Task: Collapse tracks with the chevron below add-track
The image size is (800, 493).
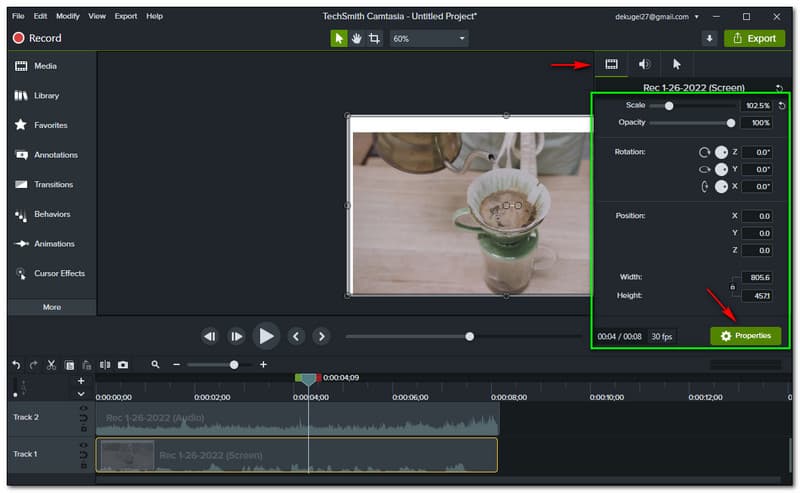Action: click(x=81, y=394)
